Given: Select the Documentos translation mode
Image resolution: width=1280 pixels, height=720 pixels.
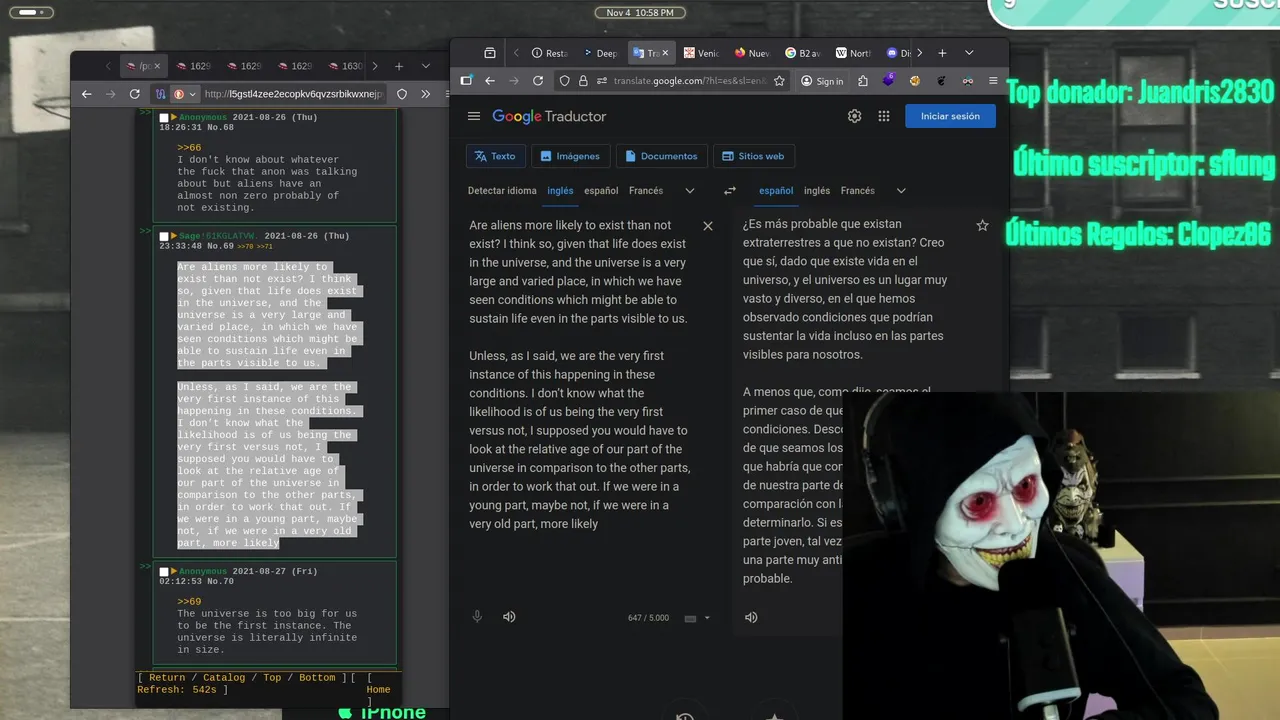Looking at the screenshot, I should 662,156.
